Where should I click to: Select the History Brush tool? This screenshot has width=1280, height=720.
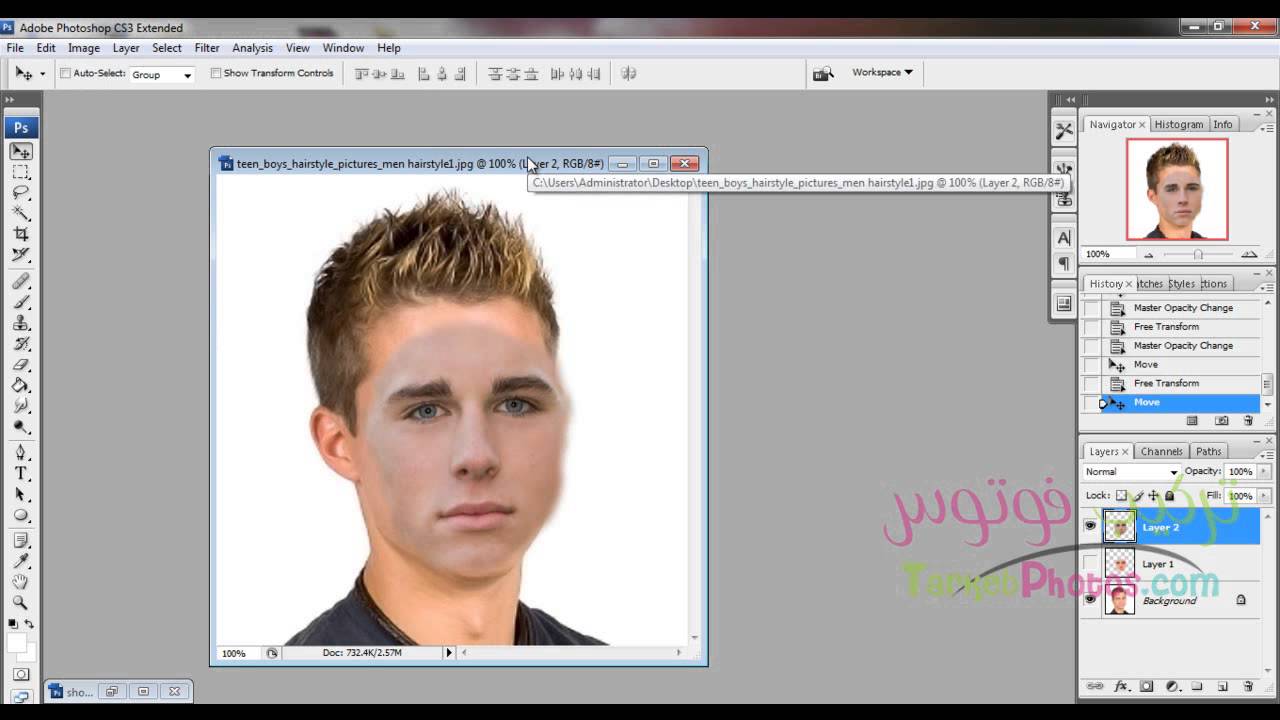pyautogui.click(x=21, y=344)
